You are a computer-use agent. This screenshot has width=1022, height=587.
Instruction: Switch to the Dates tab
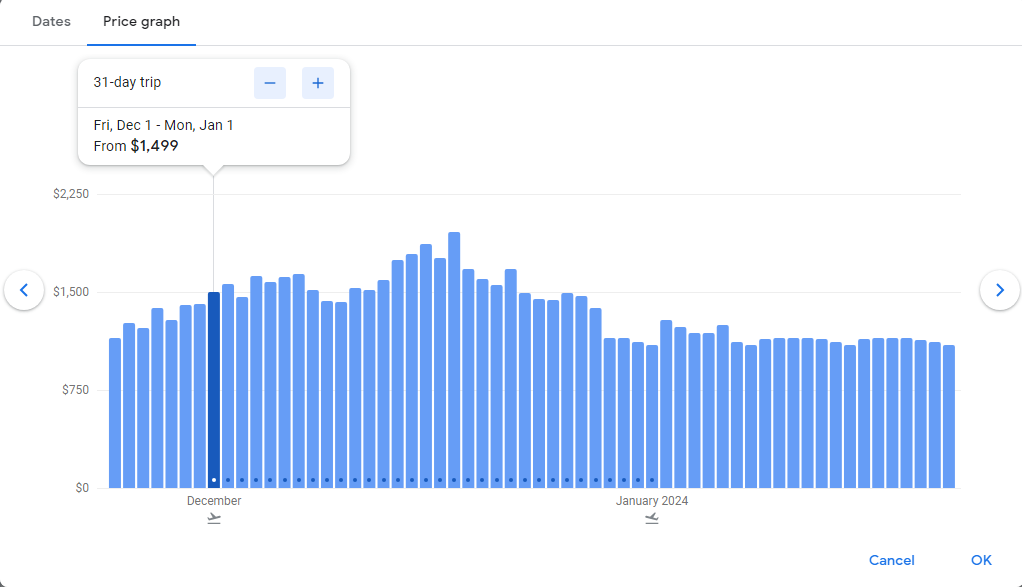point(51,22)
